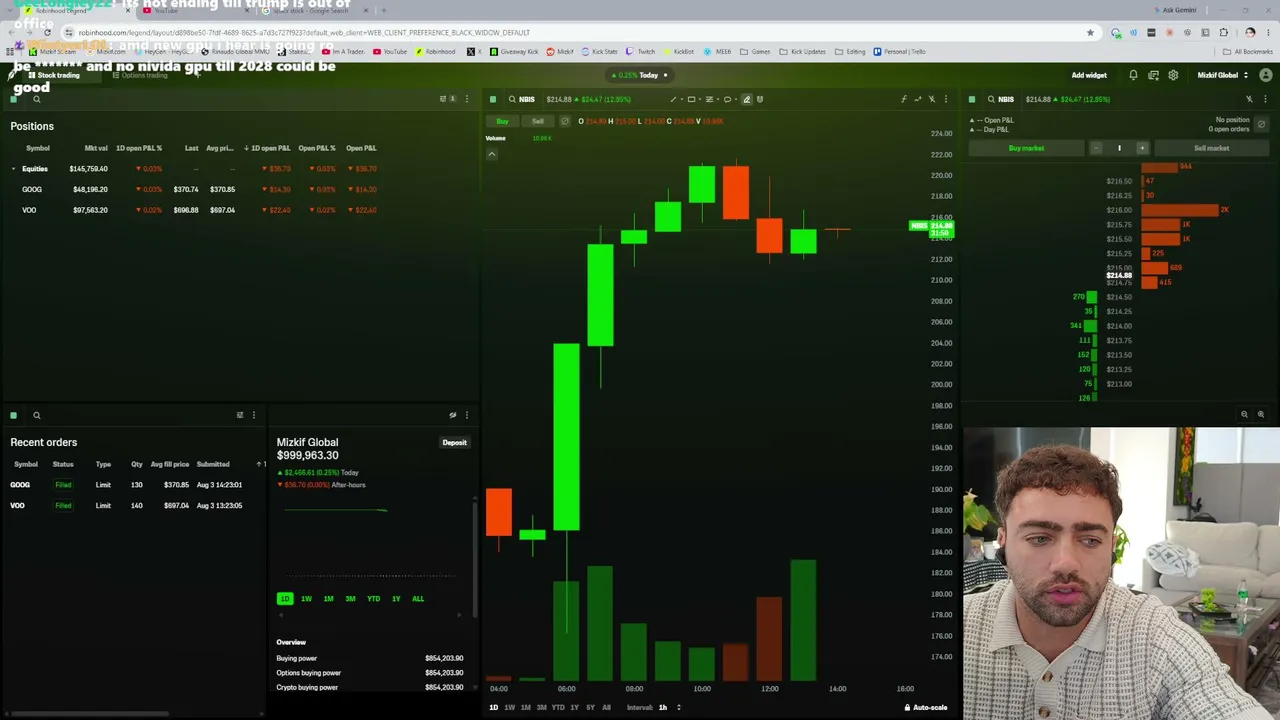Open Recent orders three-dot menu
The width and height of the screenshot is (1280, 720).
[x=254, y=415]
